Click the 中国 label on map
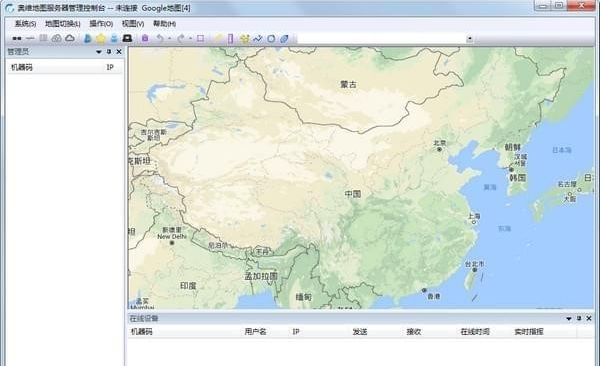This screenshot has width=601, height=366. 353,194
